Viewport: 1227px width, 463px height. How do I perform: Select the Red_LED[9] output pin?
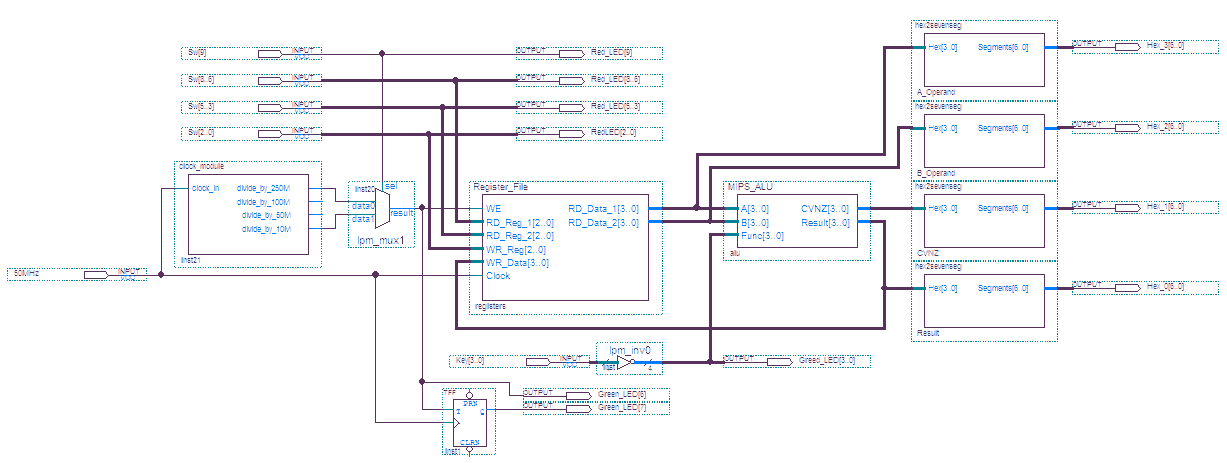point(572,52)
